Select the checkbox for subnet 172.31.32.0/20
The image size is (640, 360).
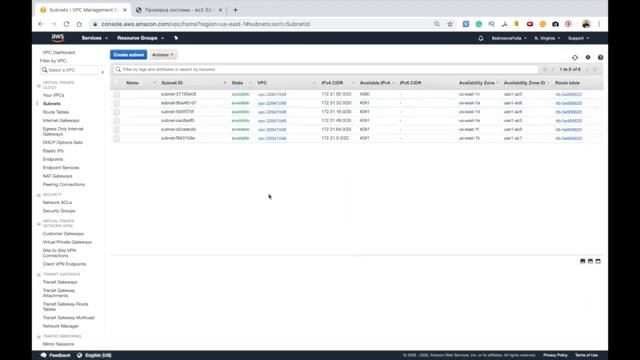[x=117, y=103]
